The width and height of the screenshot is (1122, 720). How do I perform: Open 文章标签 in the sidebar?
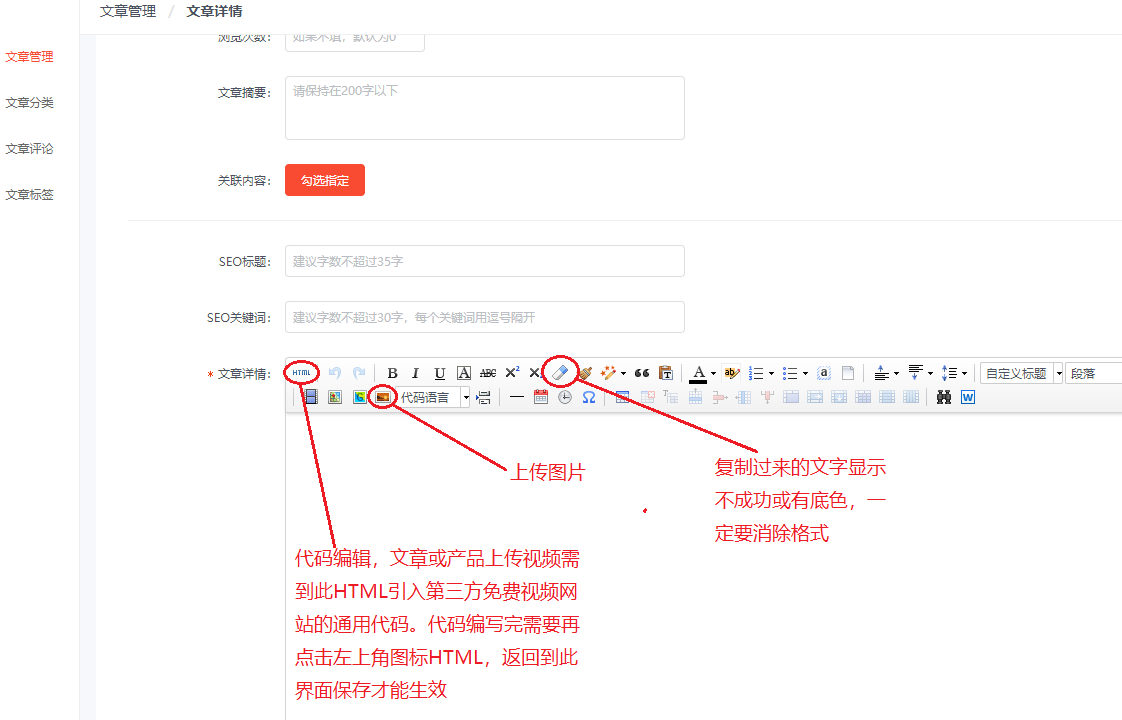click(29, 194)
